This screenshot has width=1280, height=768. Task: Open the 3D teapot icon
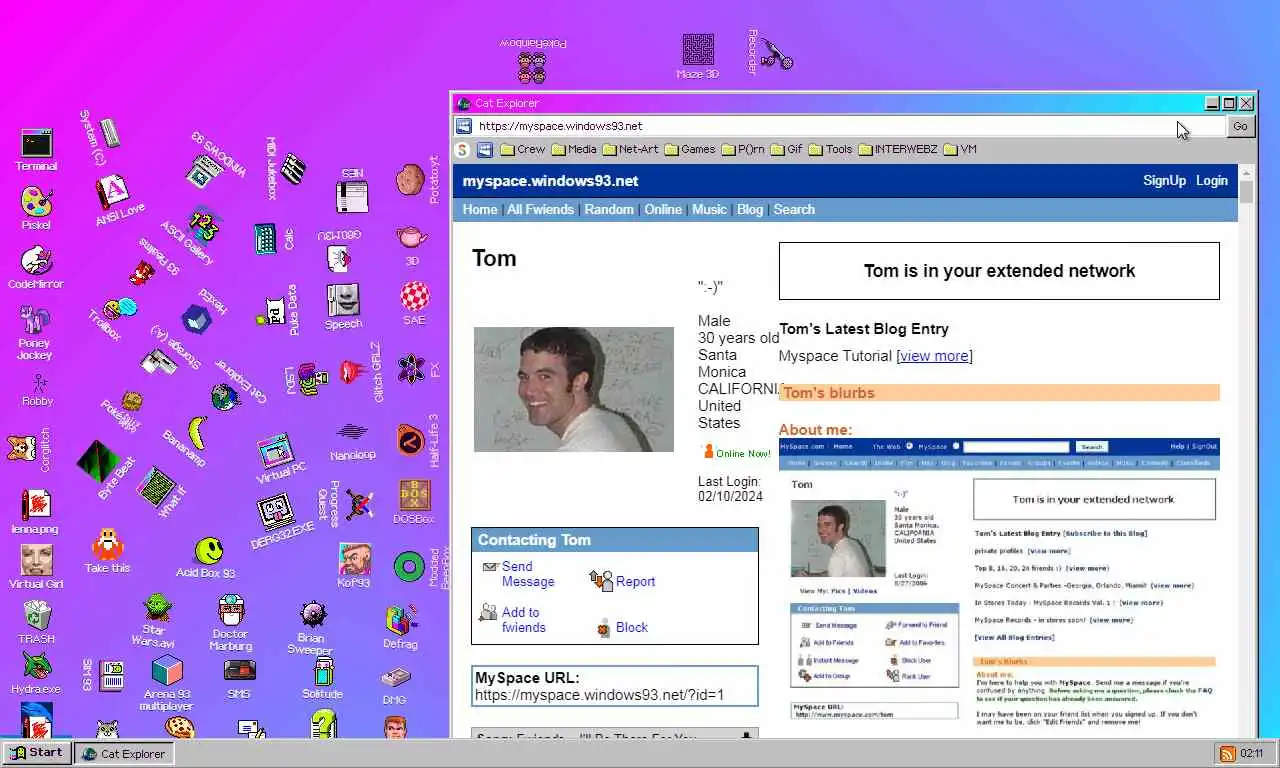[411, 245]
